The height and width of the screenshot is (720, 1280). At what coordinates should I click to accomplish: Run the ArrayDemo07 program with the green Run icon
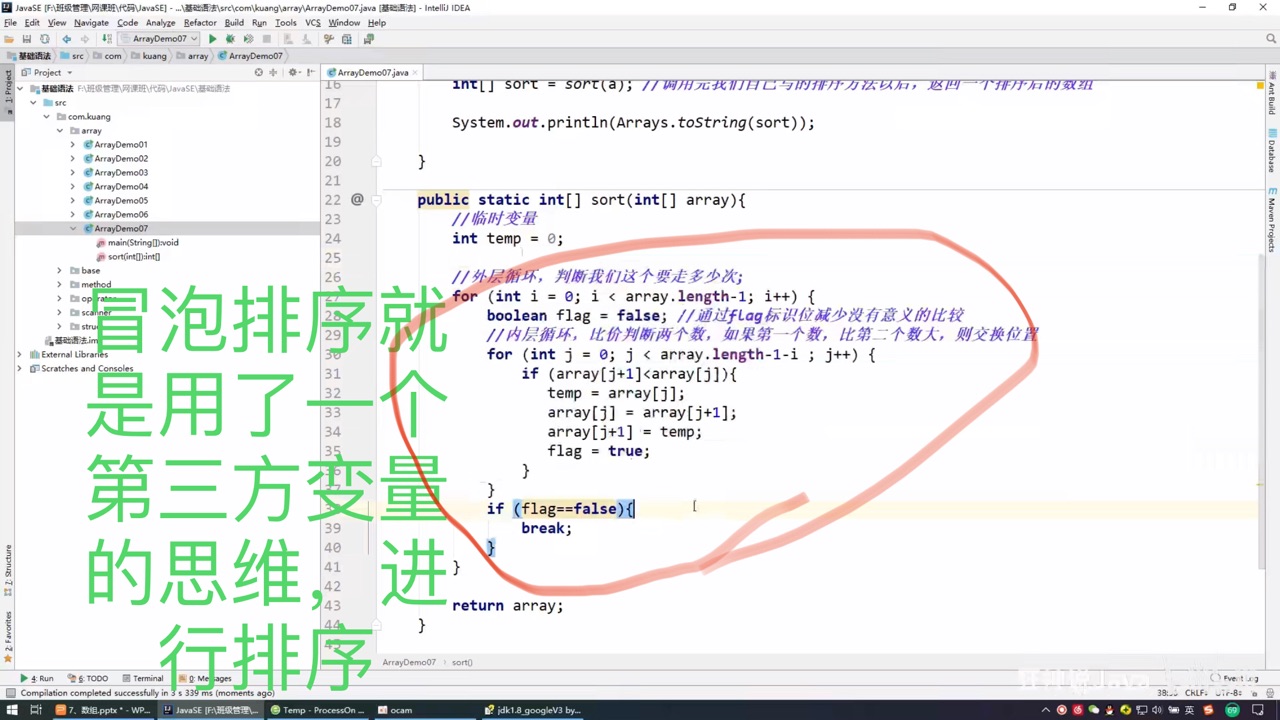(x=212, y=38)
